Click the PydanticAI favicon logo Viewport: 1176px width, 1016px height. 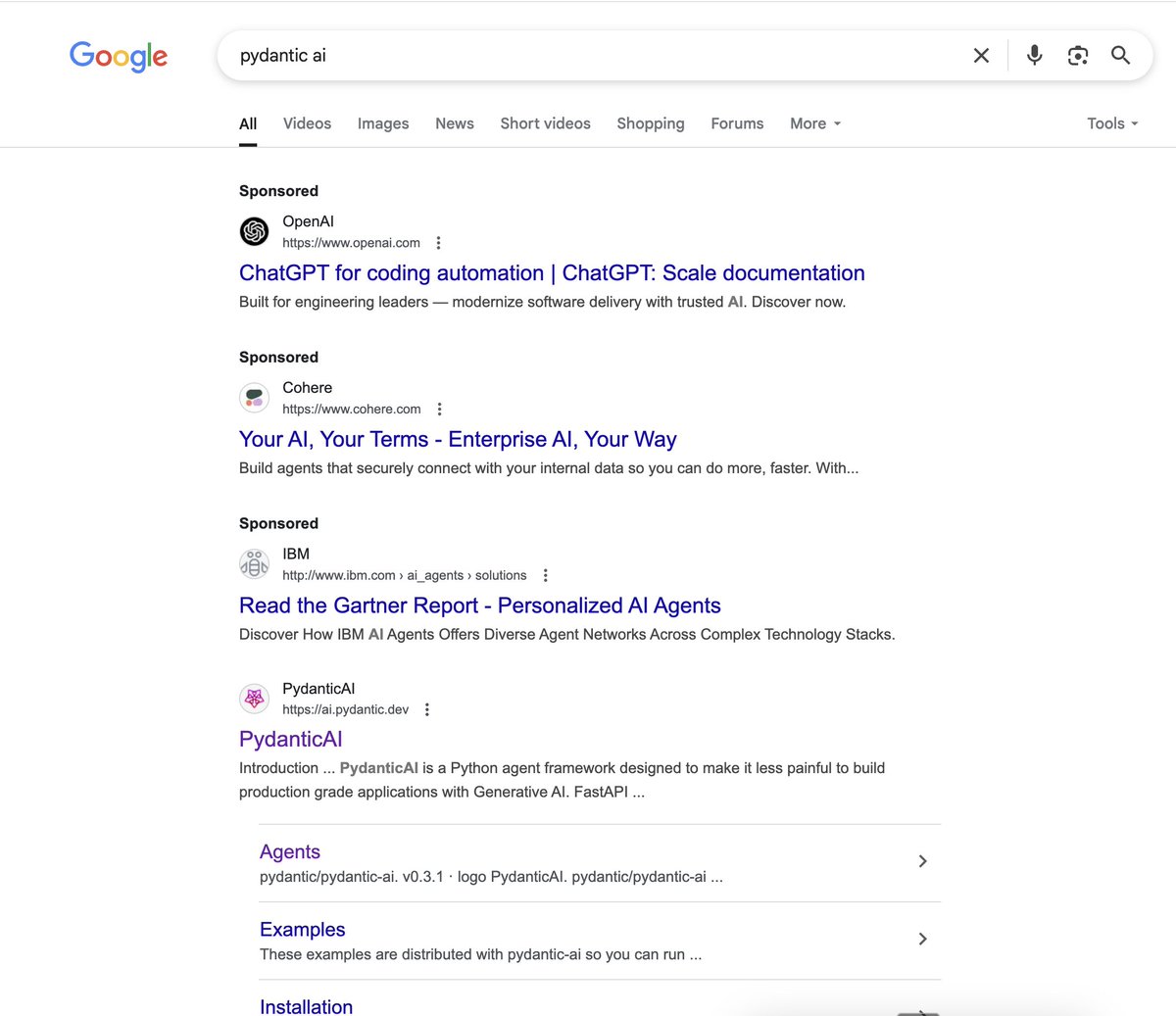point(255,699)
